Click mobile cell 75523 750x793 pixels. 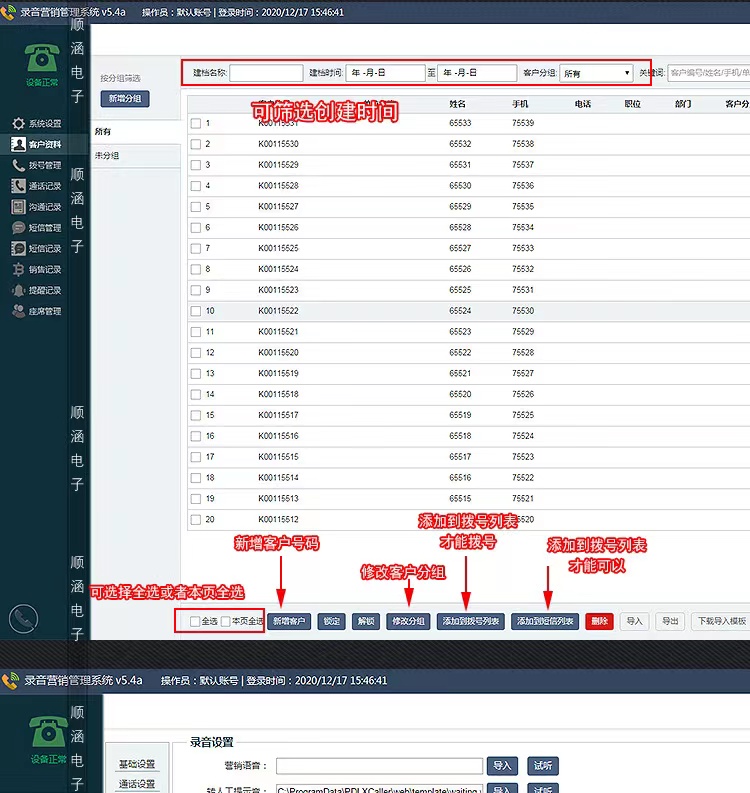point(523,457)
